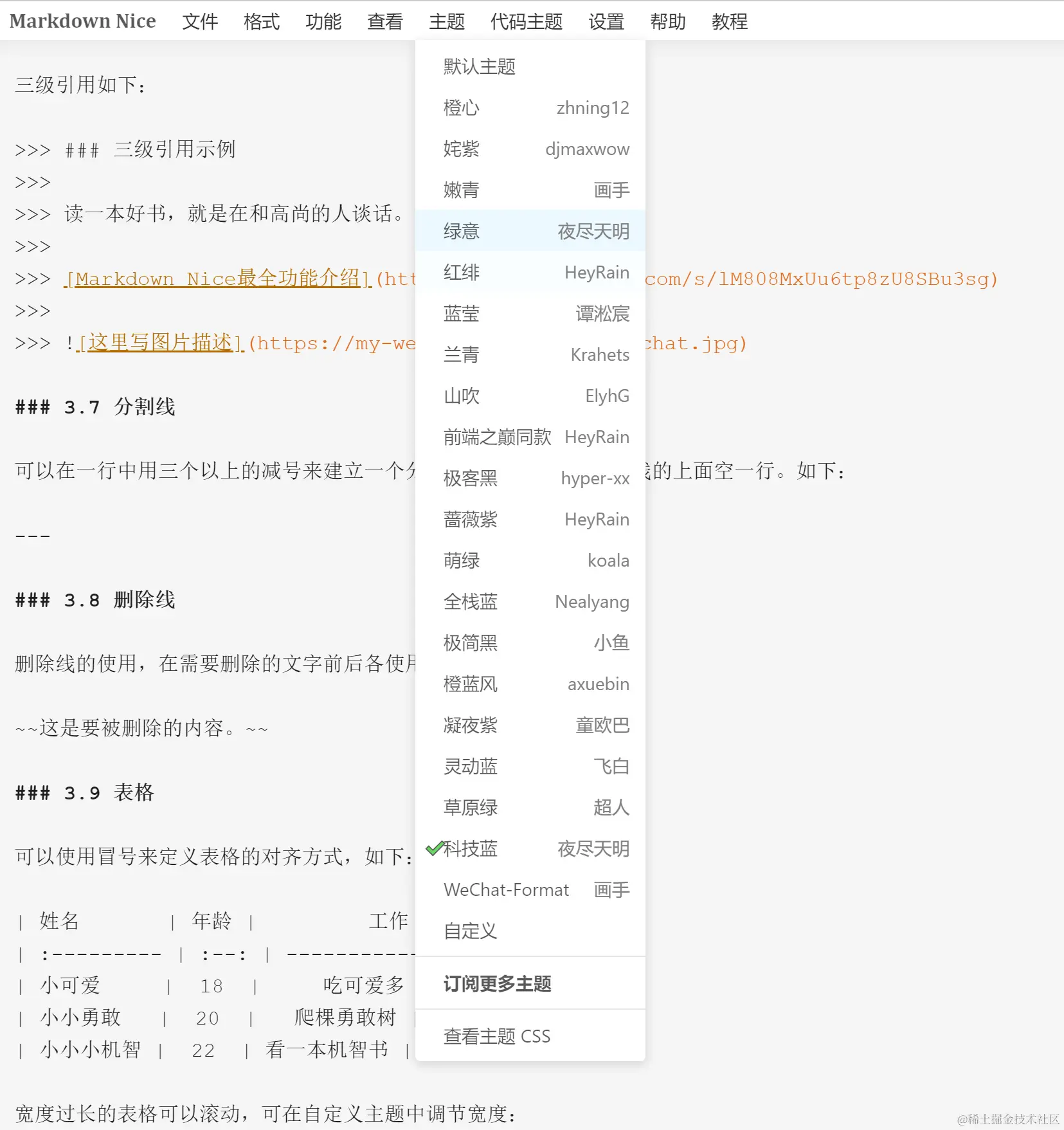The image size is (1064, 1130).
Task: Select the 萌绿 theme by koala
Action: (530, 560)
